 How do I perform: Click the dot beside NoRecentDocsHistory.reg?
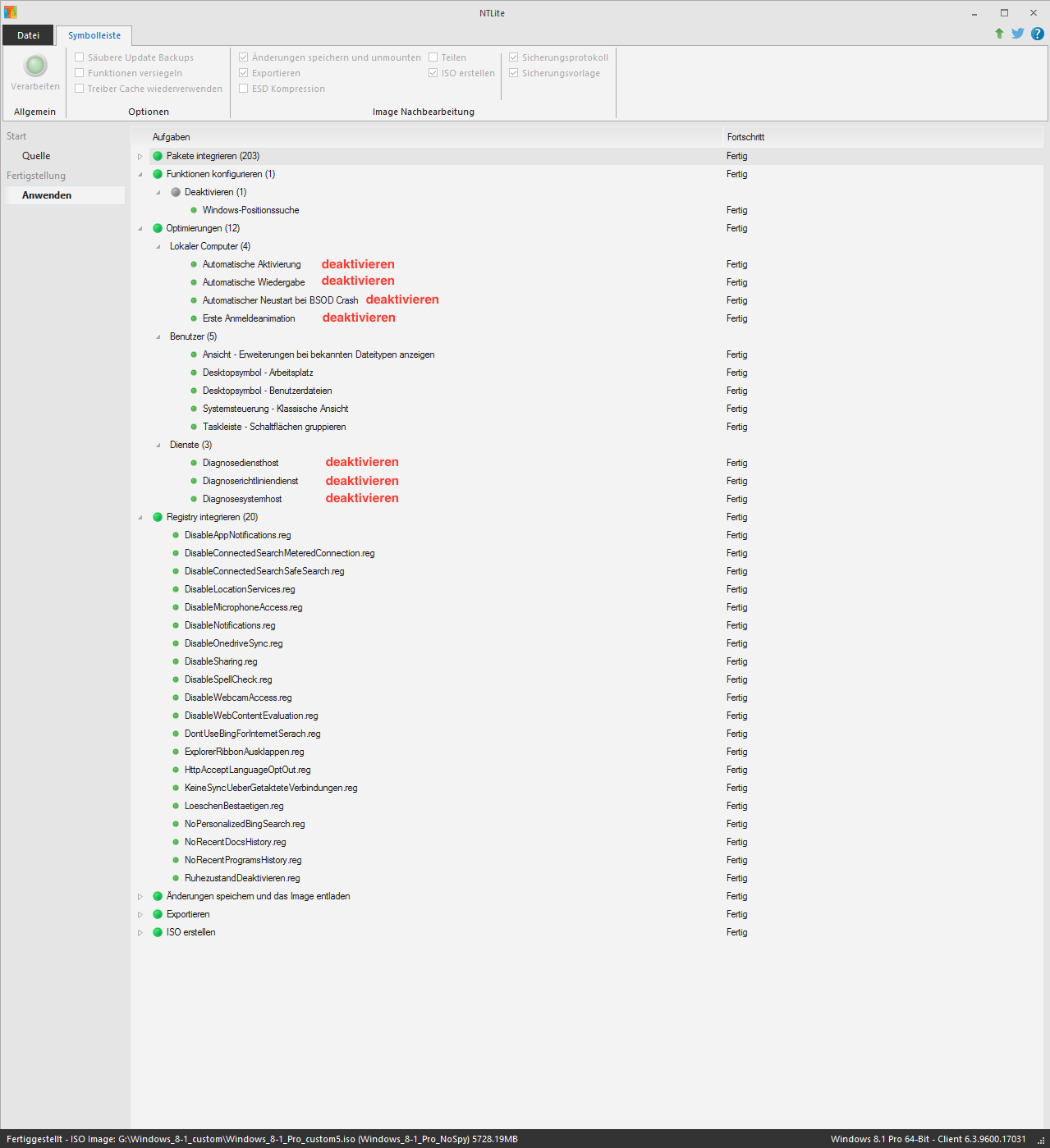[176, 842]
